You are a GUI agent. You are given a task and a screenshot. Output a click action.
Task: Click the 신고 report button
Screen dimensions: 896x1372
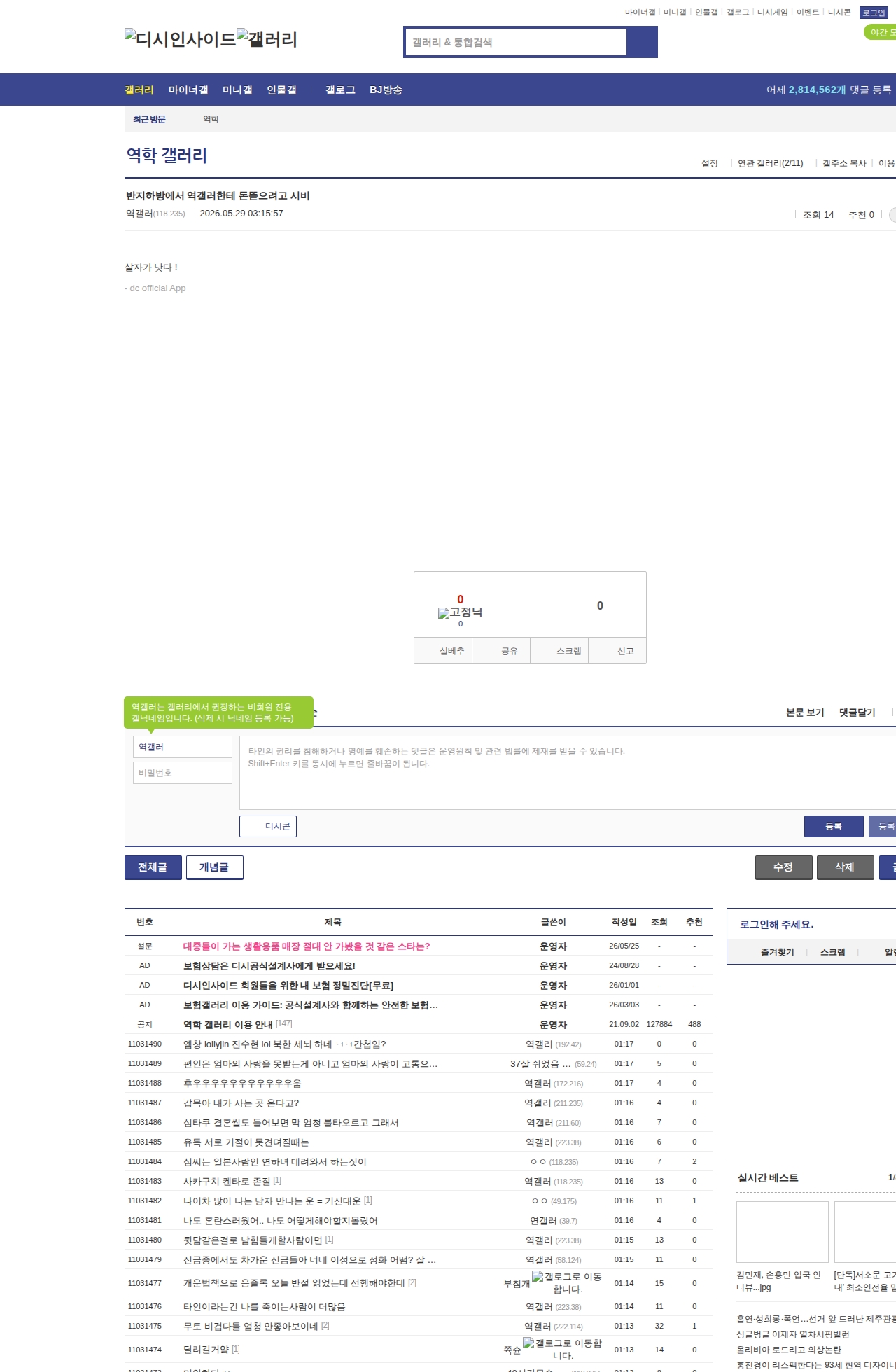(617, 651)
